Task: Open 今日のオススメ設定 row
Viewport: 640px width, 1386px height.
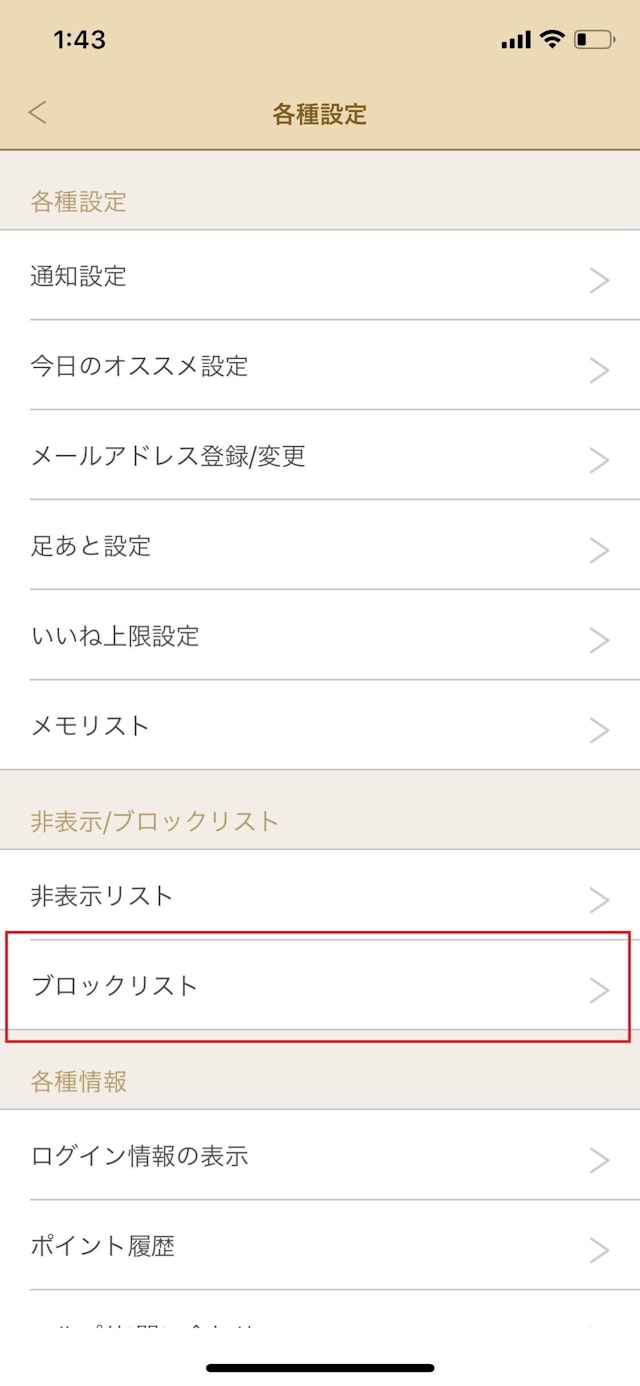Action: pyautogui.click(x=139, y=366)
